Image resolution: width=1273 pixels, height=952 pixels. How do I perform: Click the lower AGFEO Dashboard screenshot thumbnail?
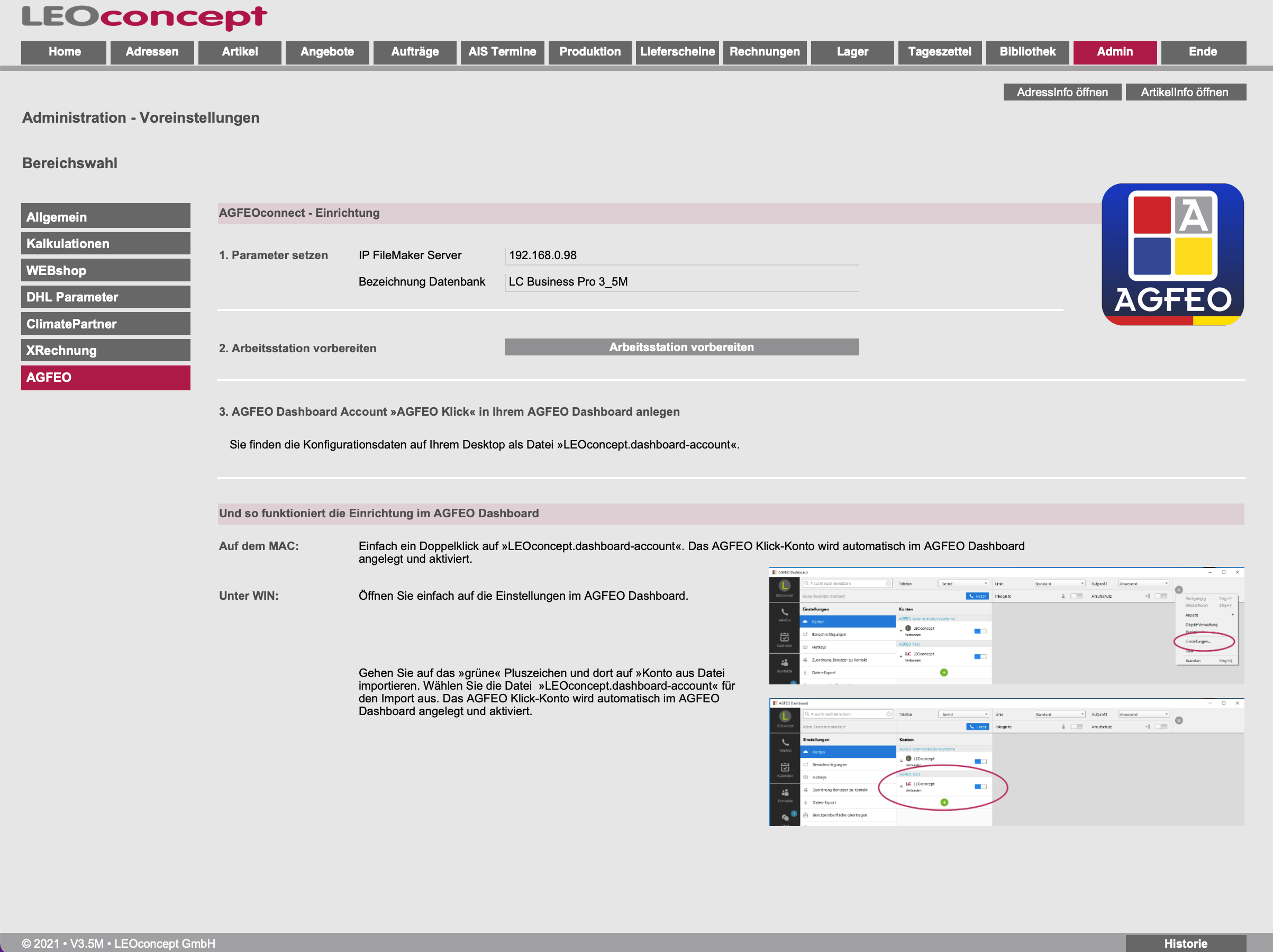click(1006, 762)
